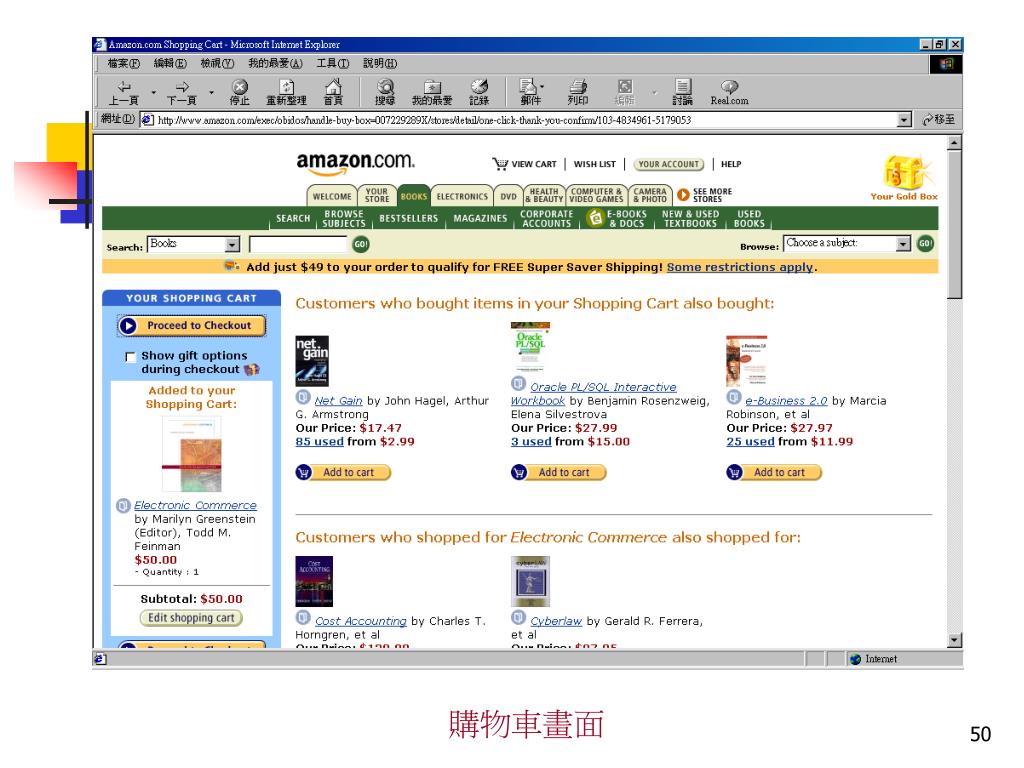Click the View Cart shopping cart icon
The width and height of the screenshot is (1024, 768).
pyautogui.click(x=500, y=164)
